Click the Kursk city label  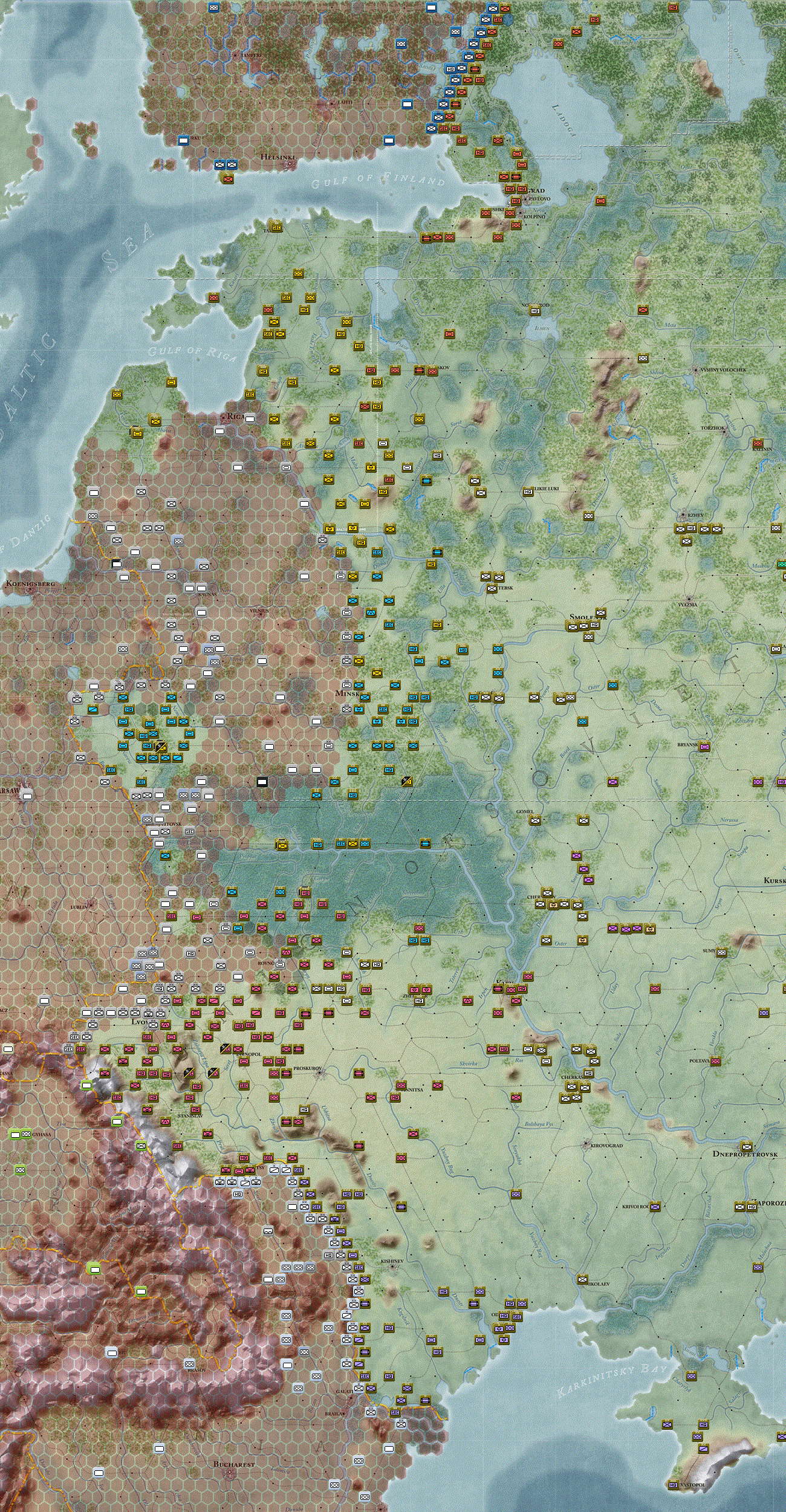point(775,880)
